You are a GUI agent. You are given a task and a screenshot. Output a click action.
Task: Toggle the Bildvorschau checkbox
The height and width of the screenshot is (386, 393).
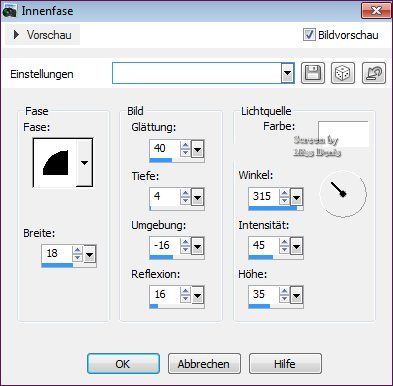pyautogui.click(x=309, y=35)
